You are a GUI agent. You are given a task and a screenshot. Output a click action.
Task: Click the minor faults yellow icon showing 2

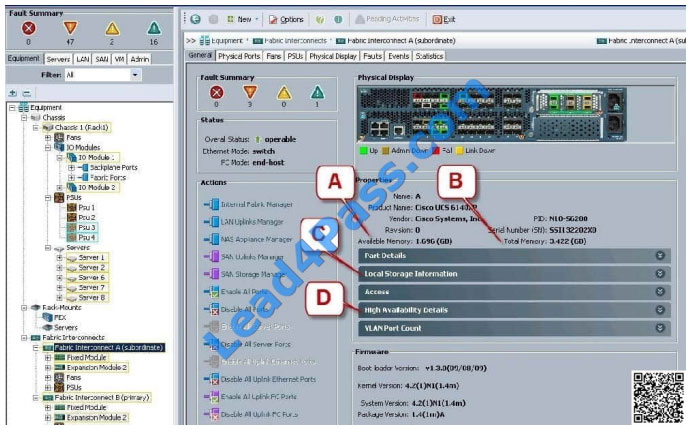(x=112, y=29)
